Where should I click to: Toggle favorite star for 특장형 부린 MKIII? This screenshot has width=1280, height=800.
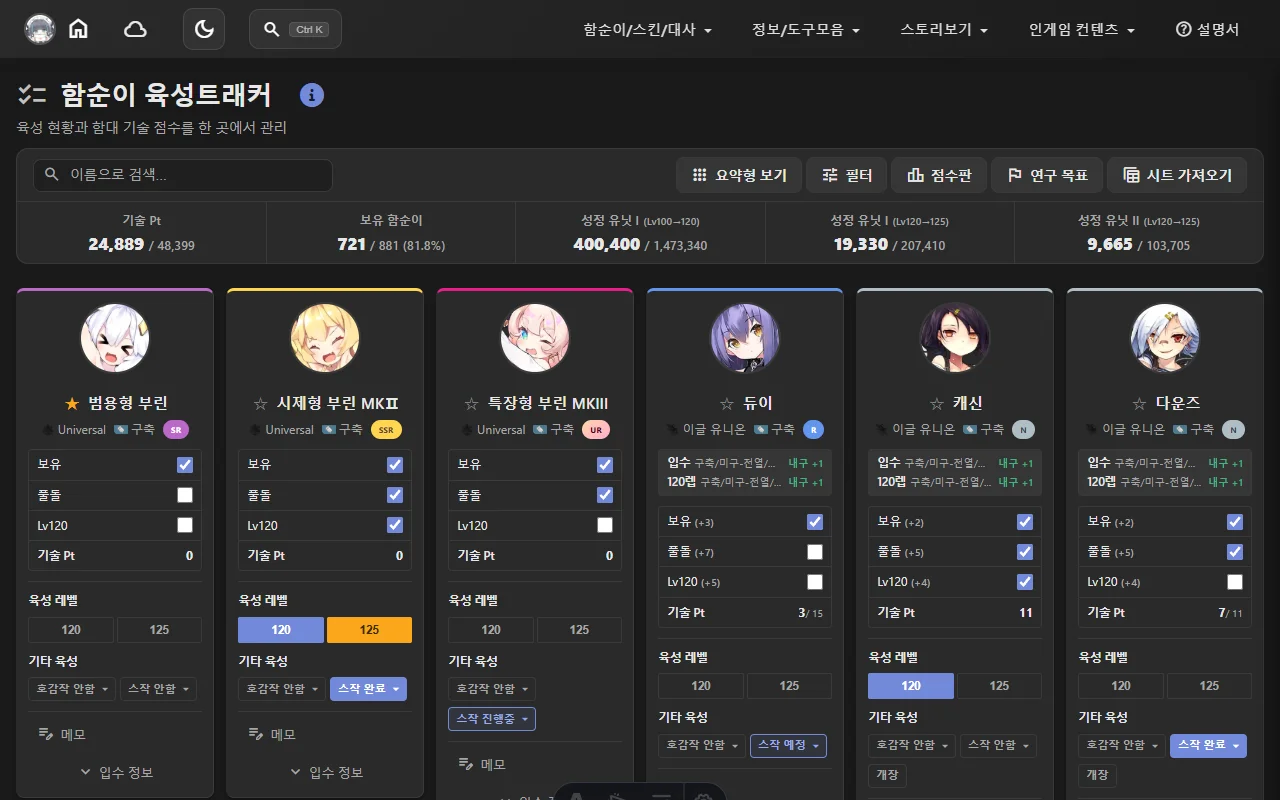tap(471, 403)
